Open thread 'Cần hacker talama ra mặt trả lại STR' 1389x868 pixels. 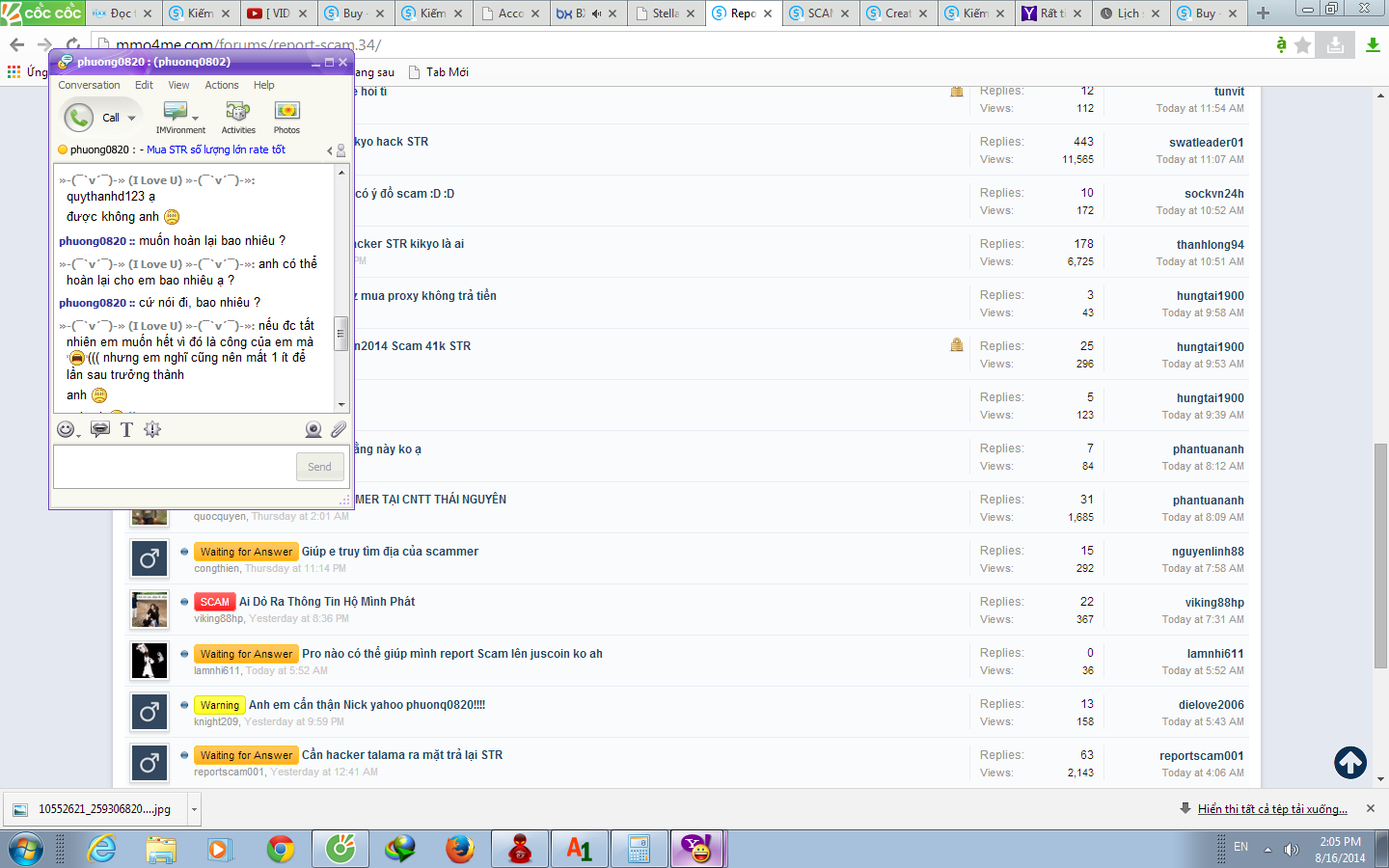pyautogui.click(x=402, y=755)
